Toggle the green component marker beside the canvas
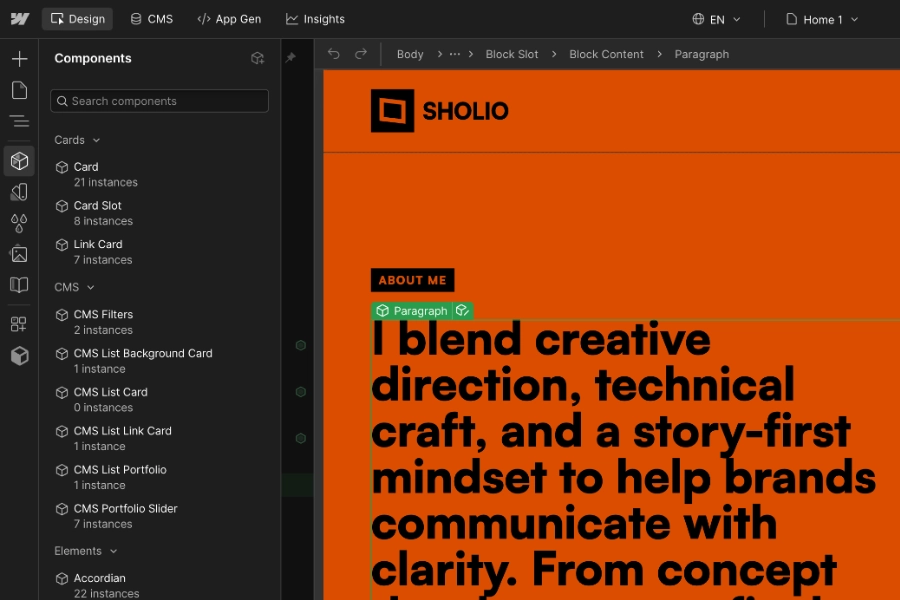900x600 pixels. pyautogui.click(x=301, y=345)
